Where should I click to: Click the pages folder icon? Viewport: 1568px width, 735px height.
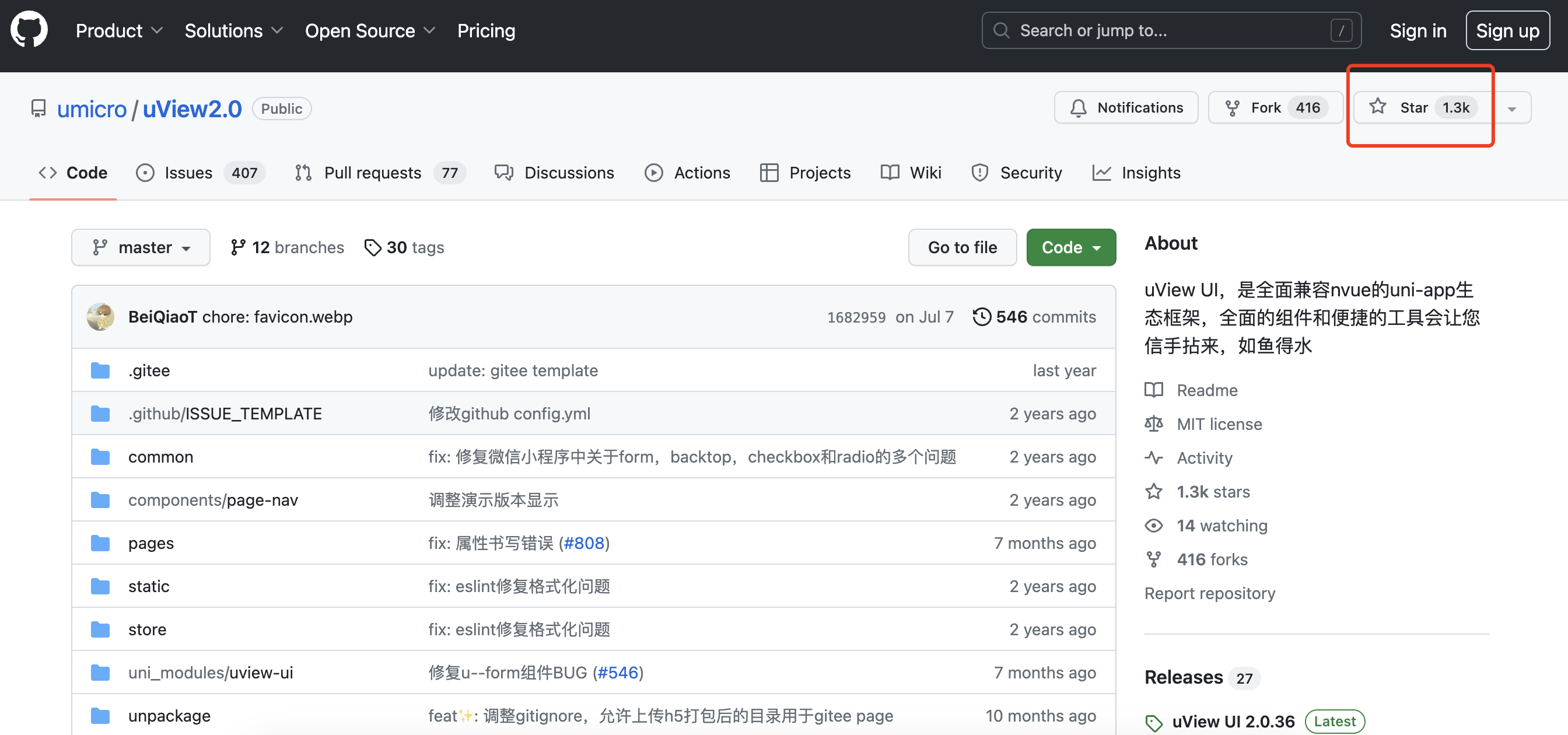click(x=100, y=543)
